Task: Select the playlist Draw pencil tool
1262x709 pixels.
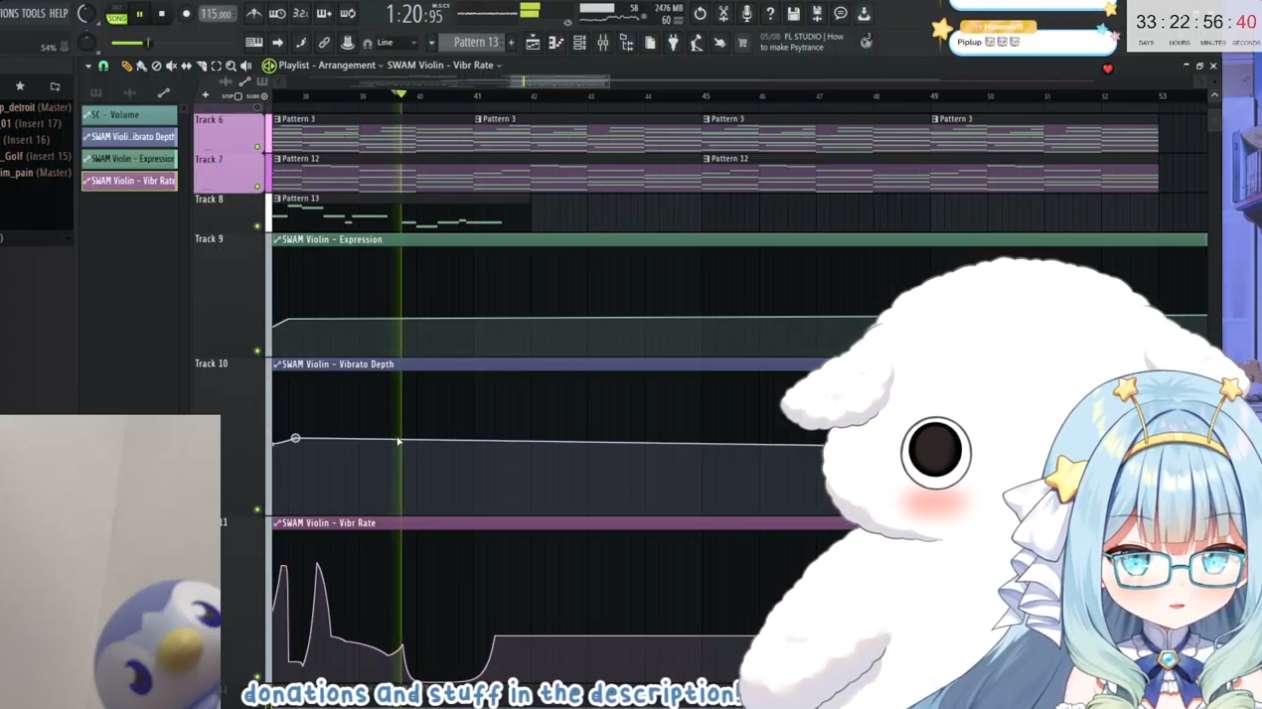Action: tap(126, 66)
